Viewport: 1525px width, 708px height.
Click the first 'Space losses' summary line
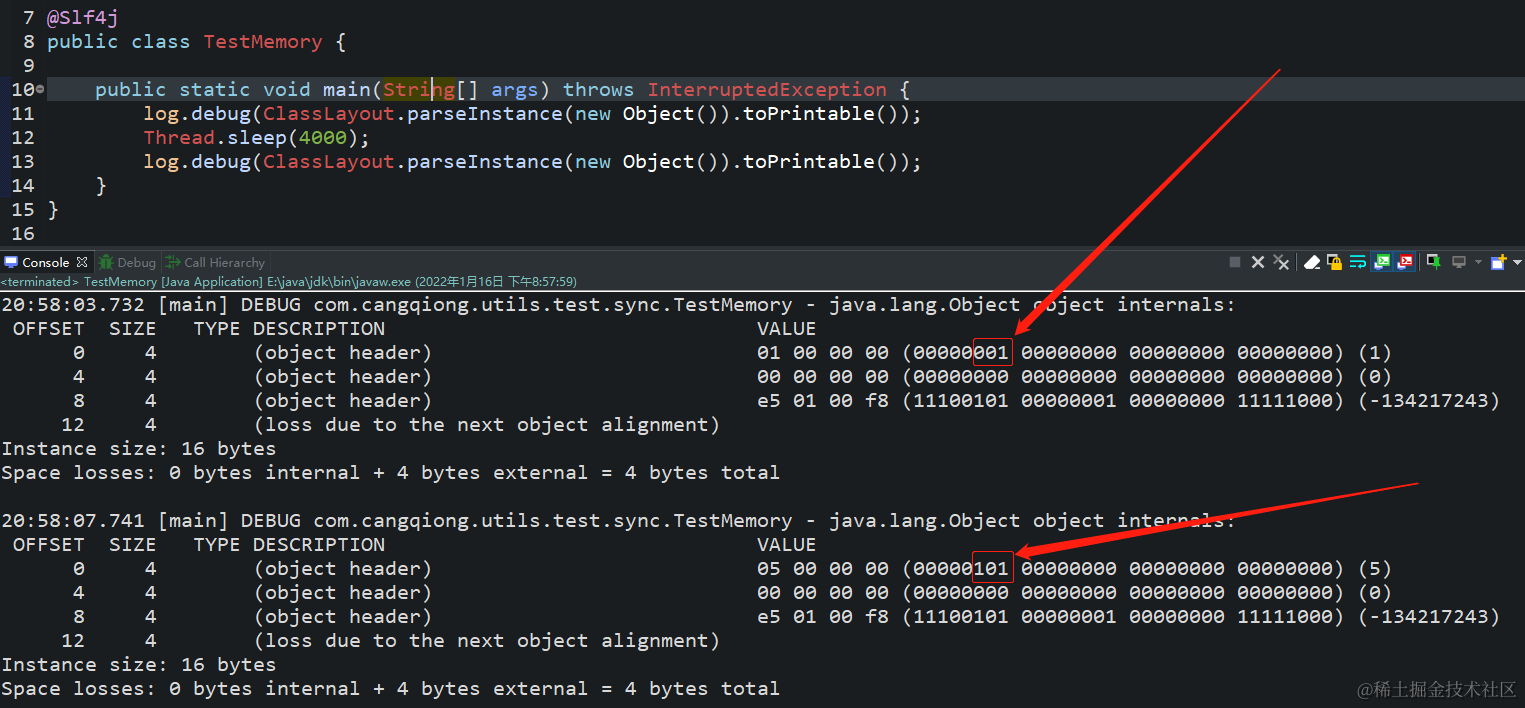coord(390,473)
